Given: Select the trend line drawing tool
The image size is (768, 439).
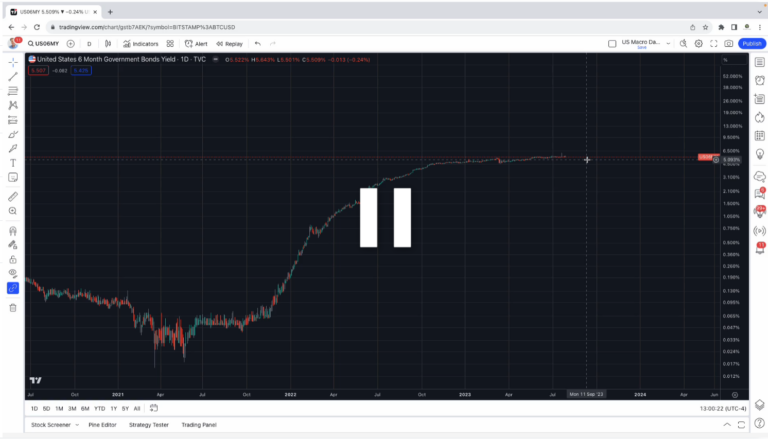Looking at the screenshot, I should (13, 76).
